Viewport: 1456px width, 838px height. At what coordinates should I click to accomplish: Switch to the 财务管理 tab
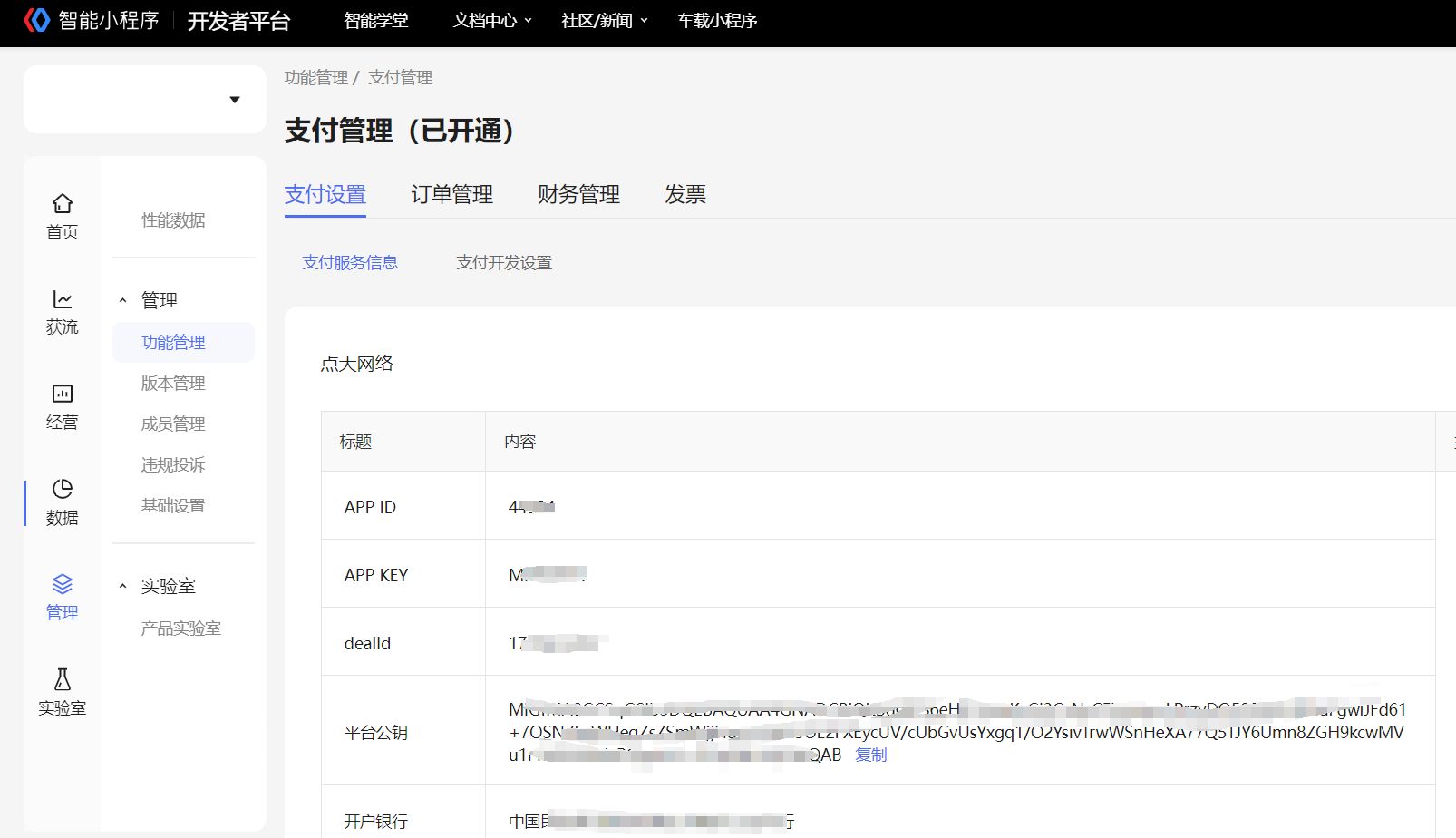pyautogui.click(x=578, y=194)
